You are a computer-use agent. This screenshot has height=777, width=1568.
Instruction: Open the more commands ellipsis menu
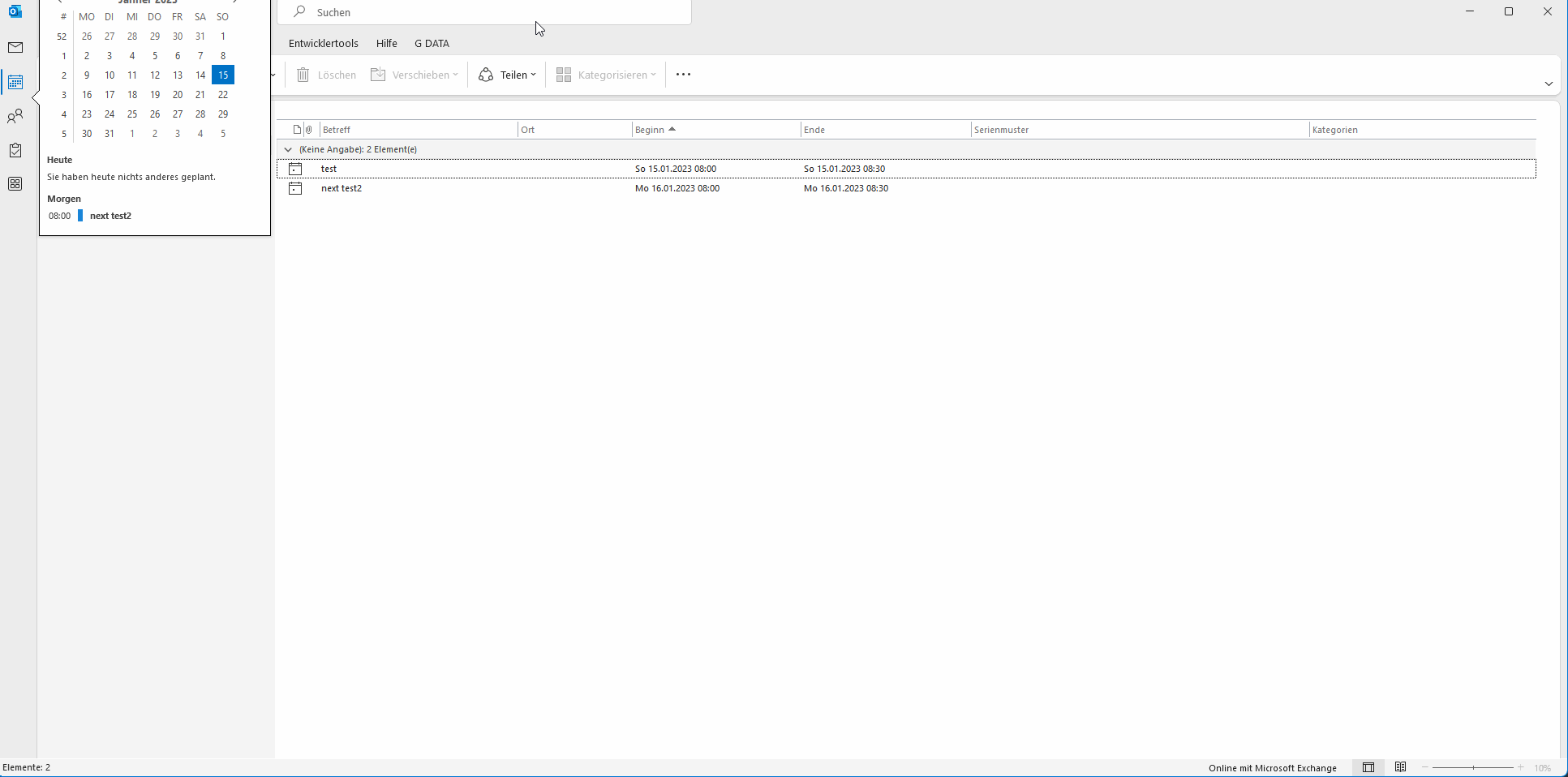[683, 75]
